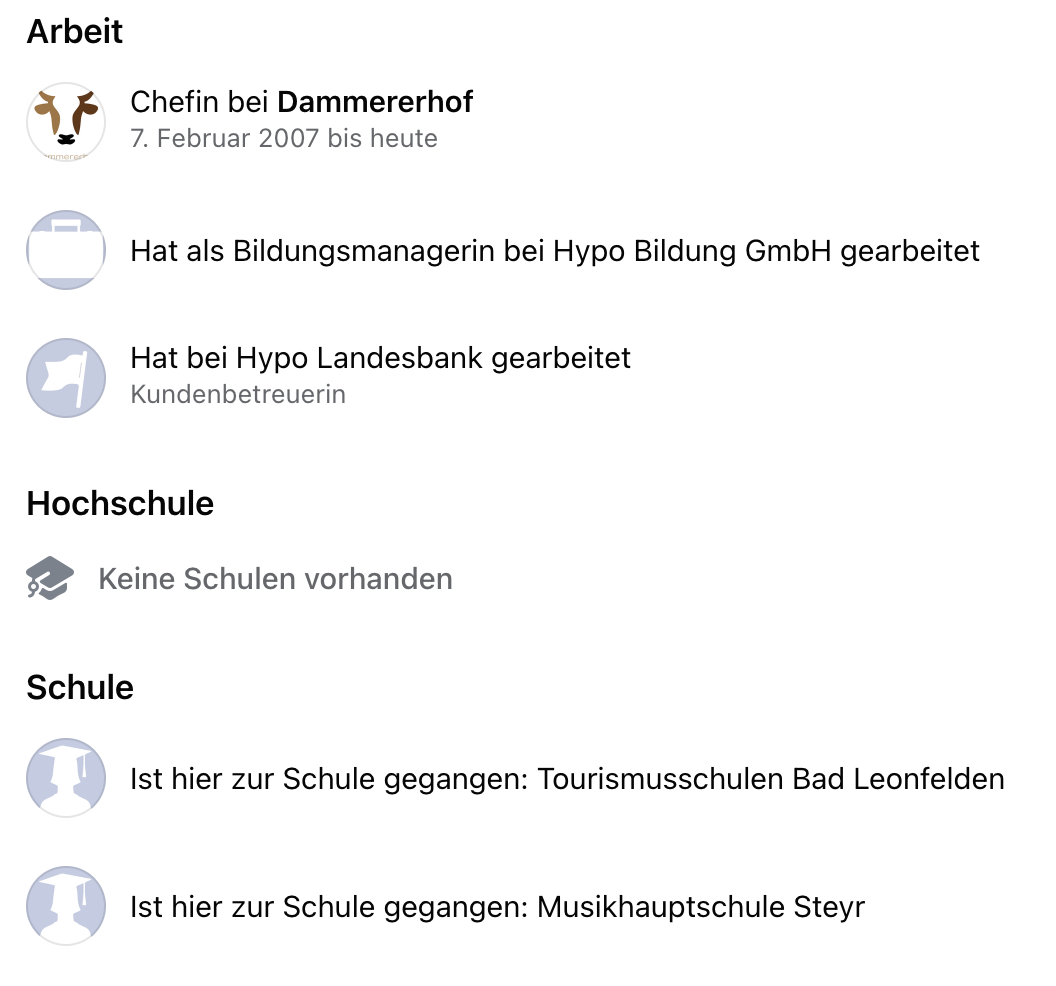The height and width of the screenshot is (986, 1056).
Task: Click the graduate icon beside Tourismusschulen Bad Leonfelden
Action: pos(66,778)
